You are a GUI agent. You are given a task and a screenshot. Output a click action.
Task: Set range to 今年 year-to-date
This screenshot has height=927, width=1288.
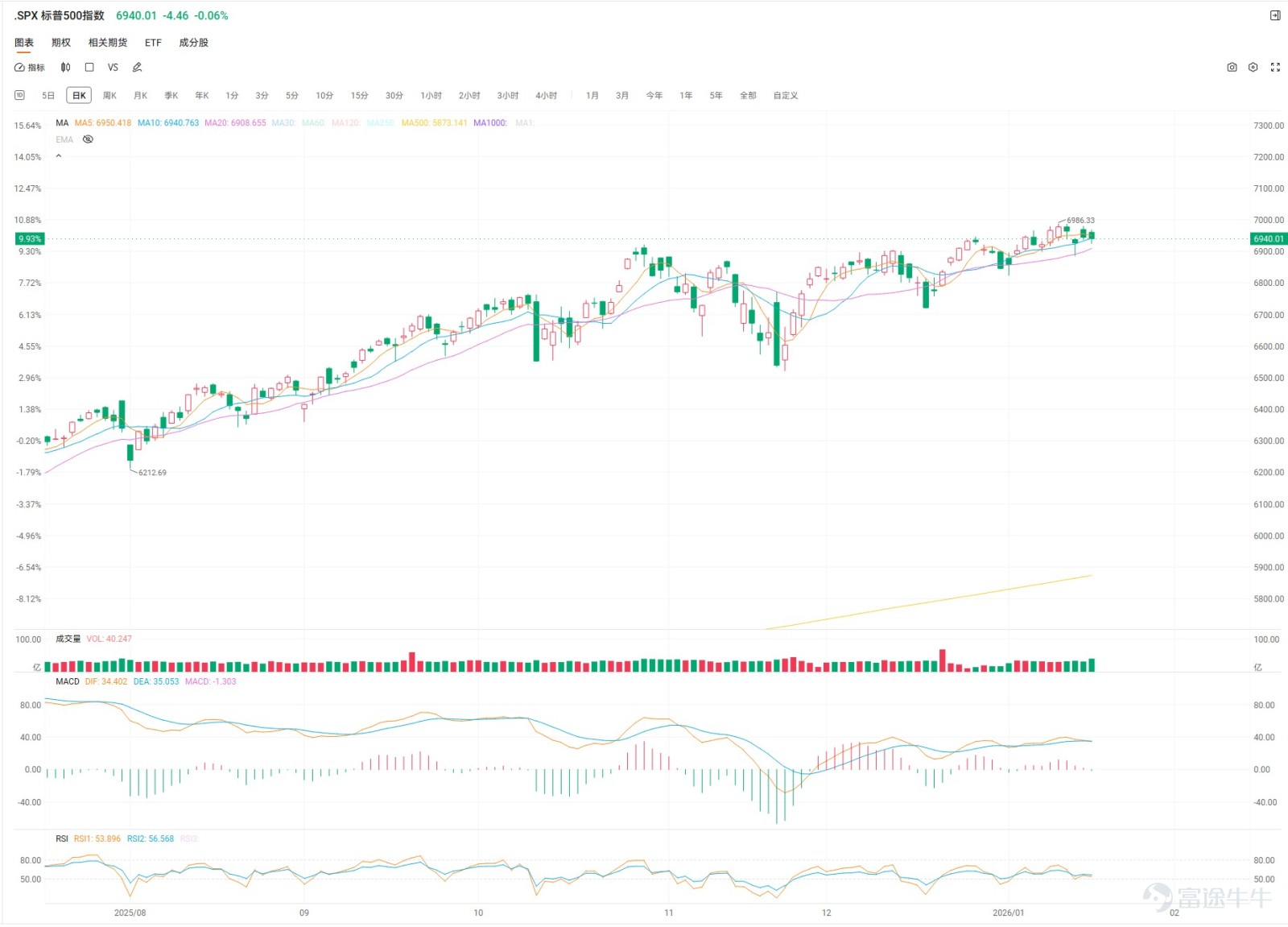coord(654,96)
